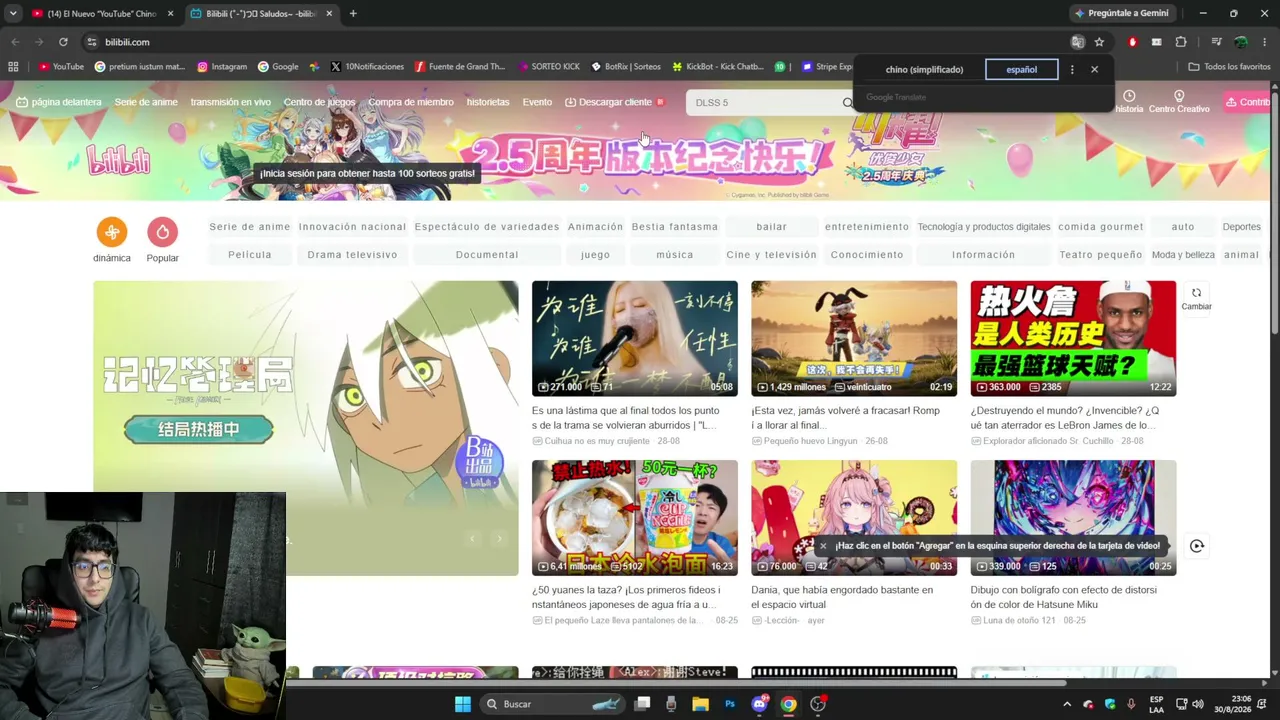Open Photoshop from the taskbar
This screenshot has height=720, width=1280.
[730, 704]
